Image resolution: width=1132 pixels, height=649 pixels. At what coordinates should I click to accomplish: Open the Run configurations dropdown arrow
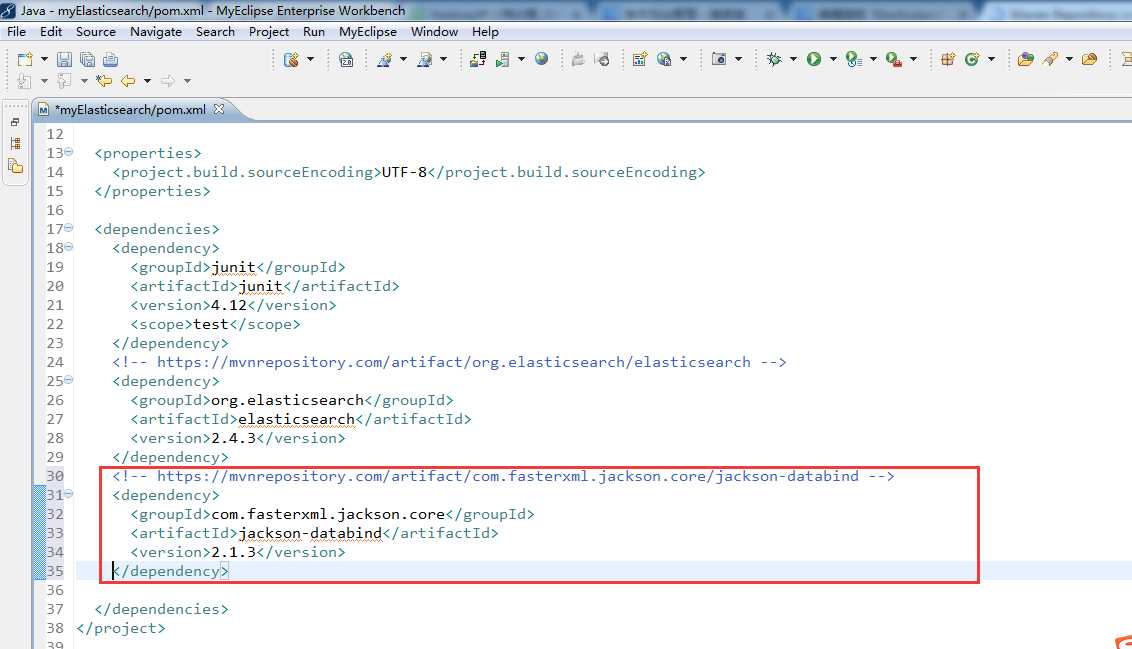(x=832, y=59)
